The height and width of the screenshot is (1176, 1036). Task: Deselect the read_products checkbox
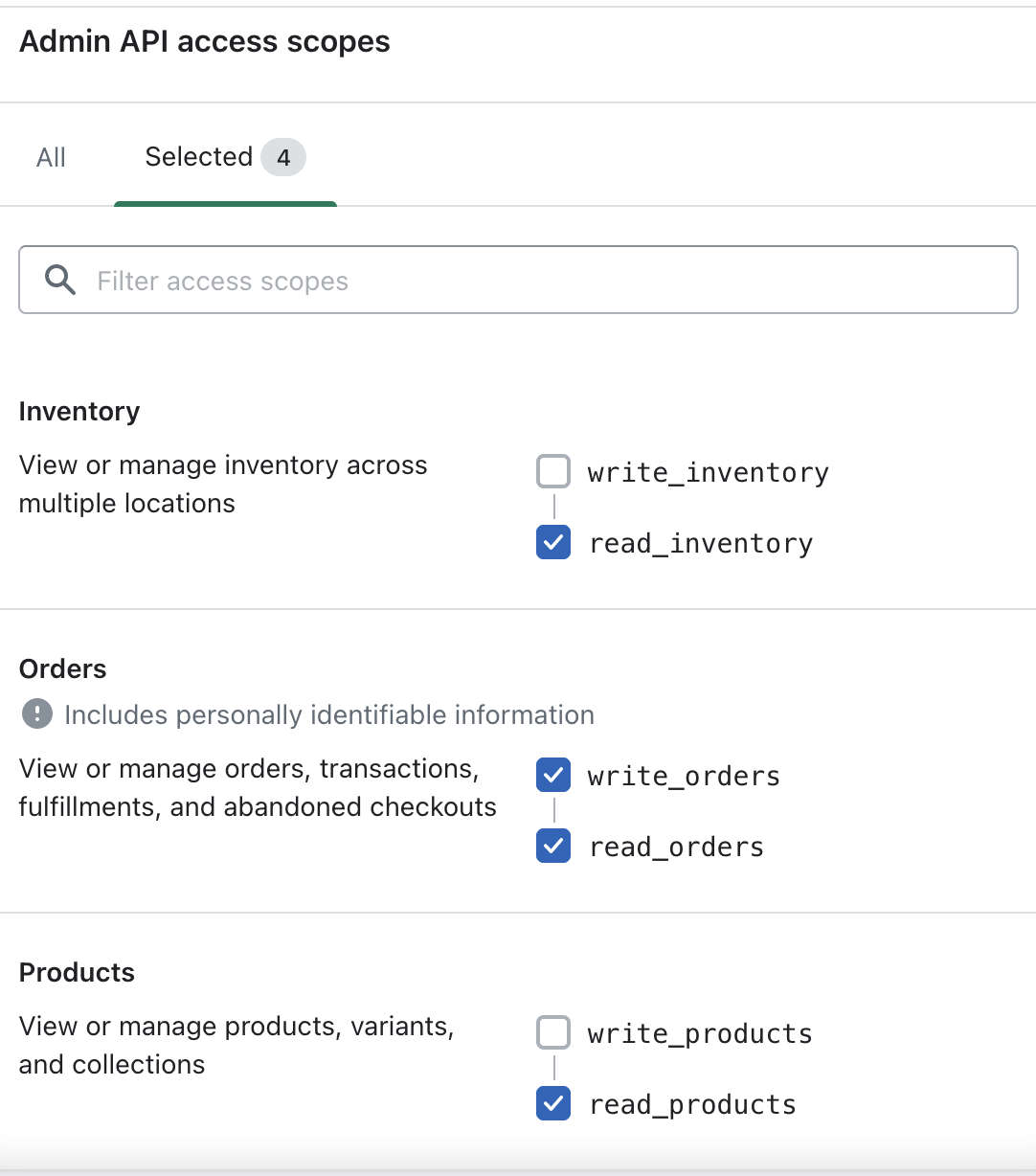pos(553,1104)
